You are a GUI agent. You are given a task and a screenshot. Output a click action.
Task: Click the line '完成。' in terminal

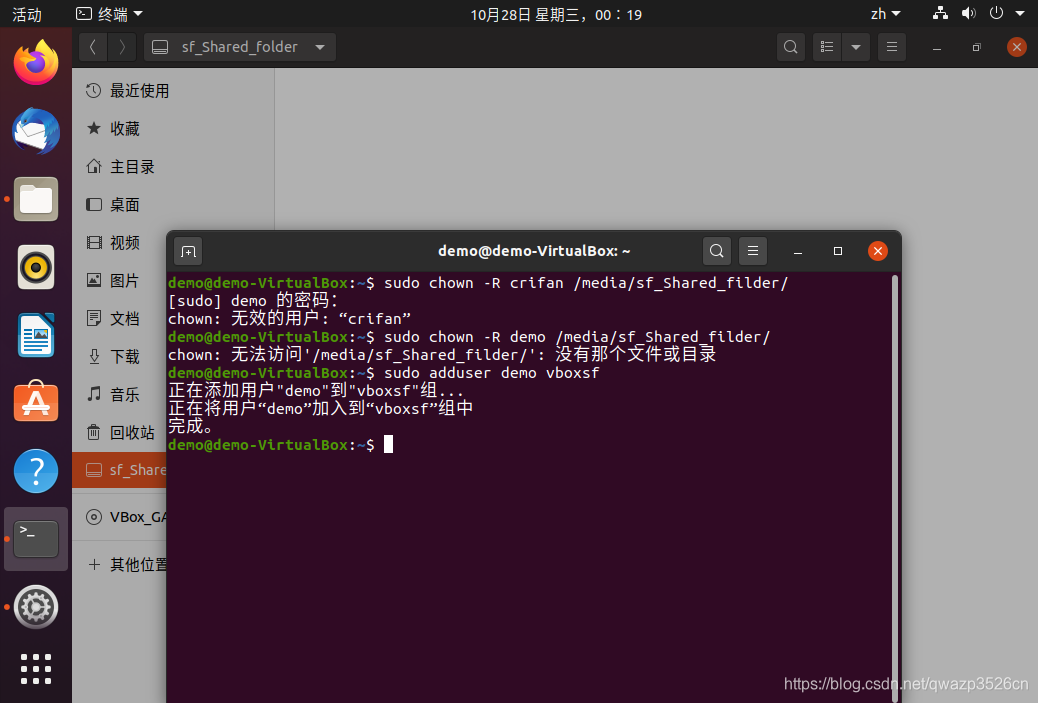coord(191,426)
